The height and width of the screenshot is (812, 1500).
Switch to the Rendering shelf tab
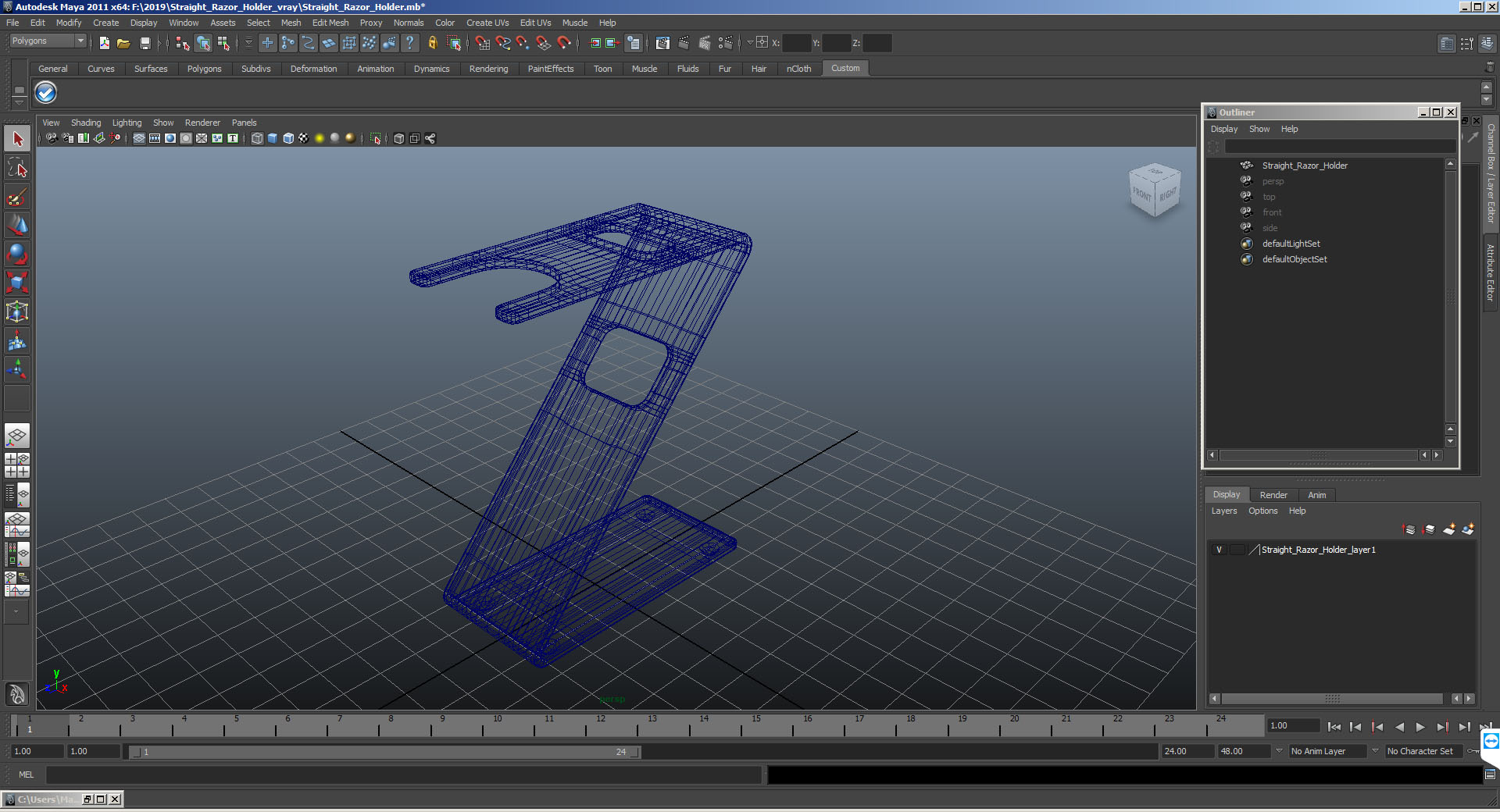(x=488, y=69)
